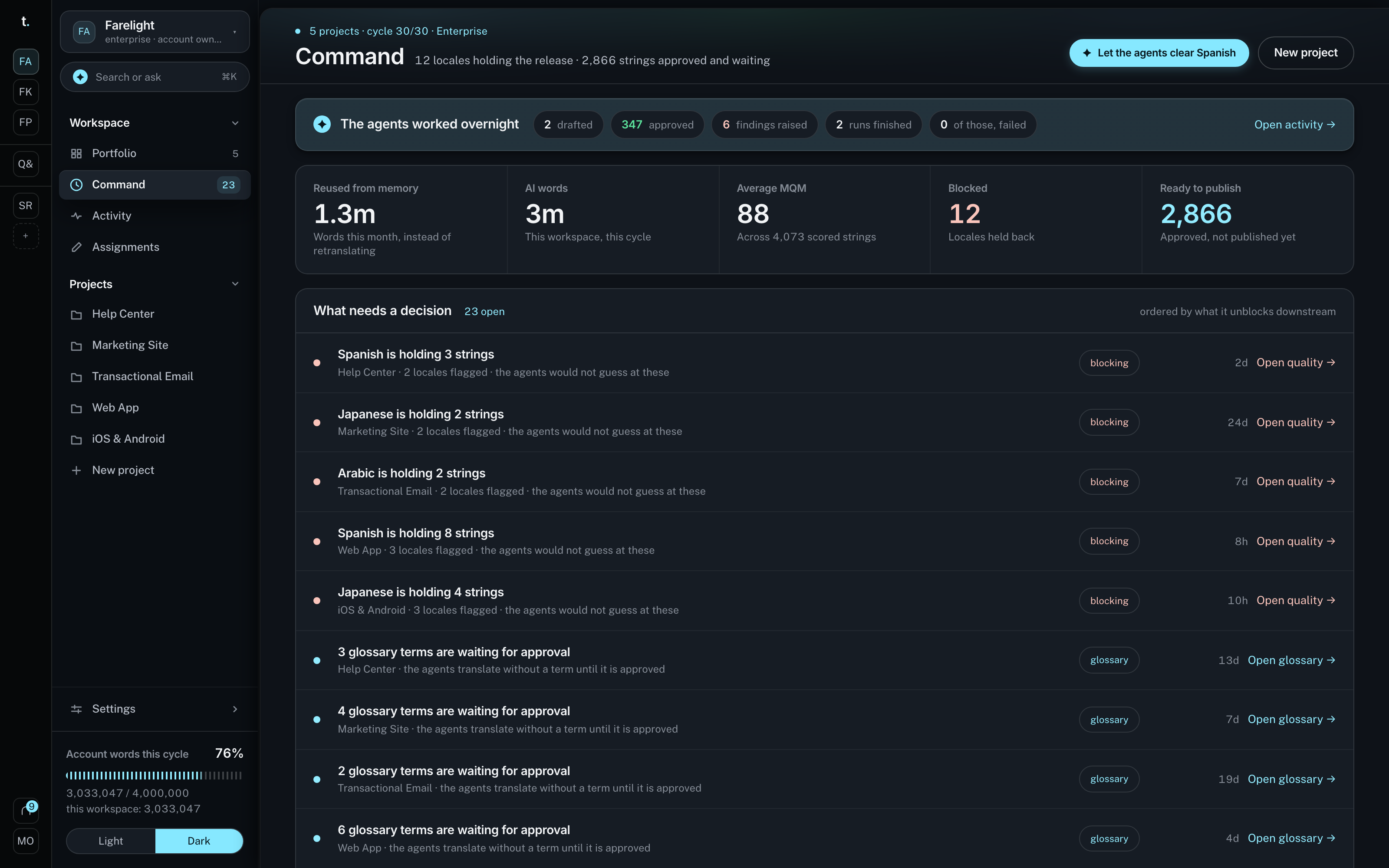Click the Activity pulse icon
This screenshot has width=1389, height=868.
click(76, 216)
